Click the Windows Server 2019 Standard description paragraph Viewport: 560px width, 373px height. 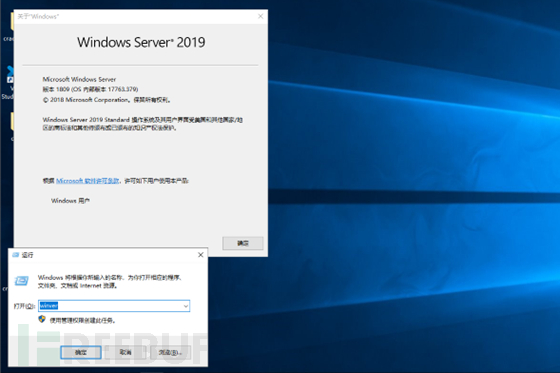point(143,124)
